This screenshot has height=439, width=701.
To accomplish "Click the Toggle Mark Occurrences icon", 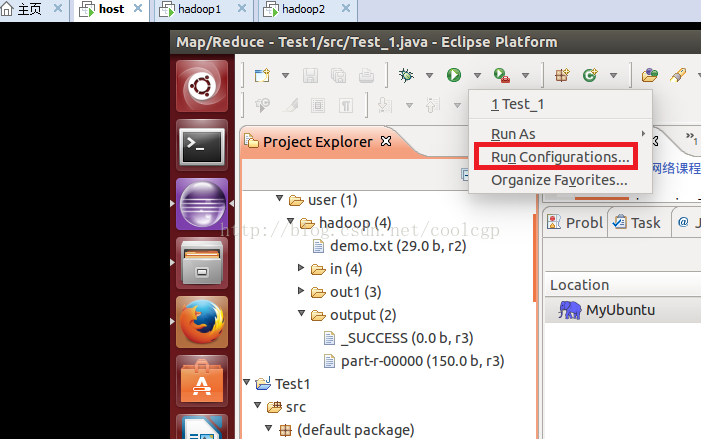I will coord(291,106).
